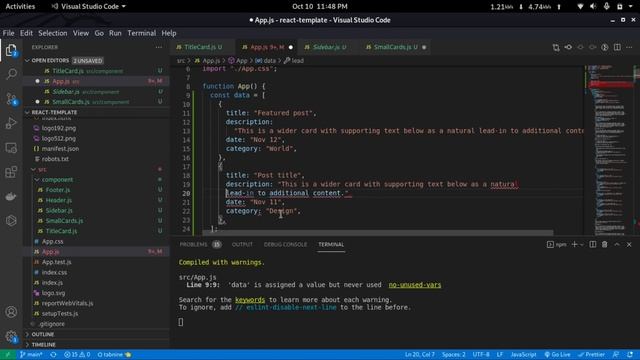Open the Docker view in activity bar
The image size is (640, 360).
11,196
